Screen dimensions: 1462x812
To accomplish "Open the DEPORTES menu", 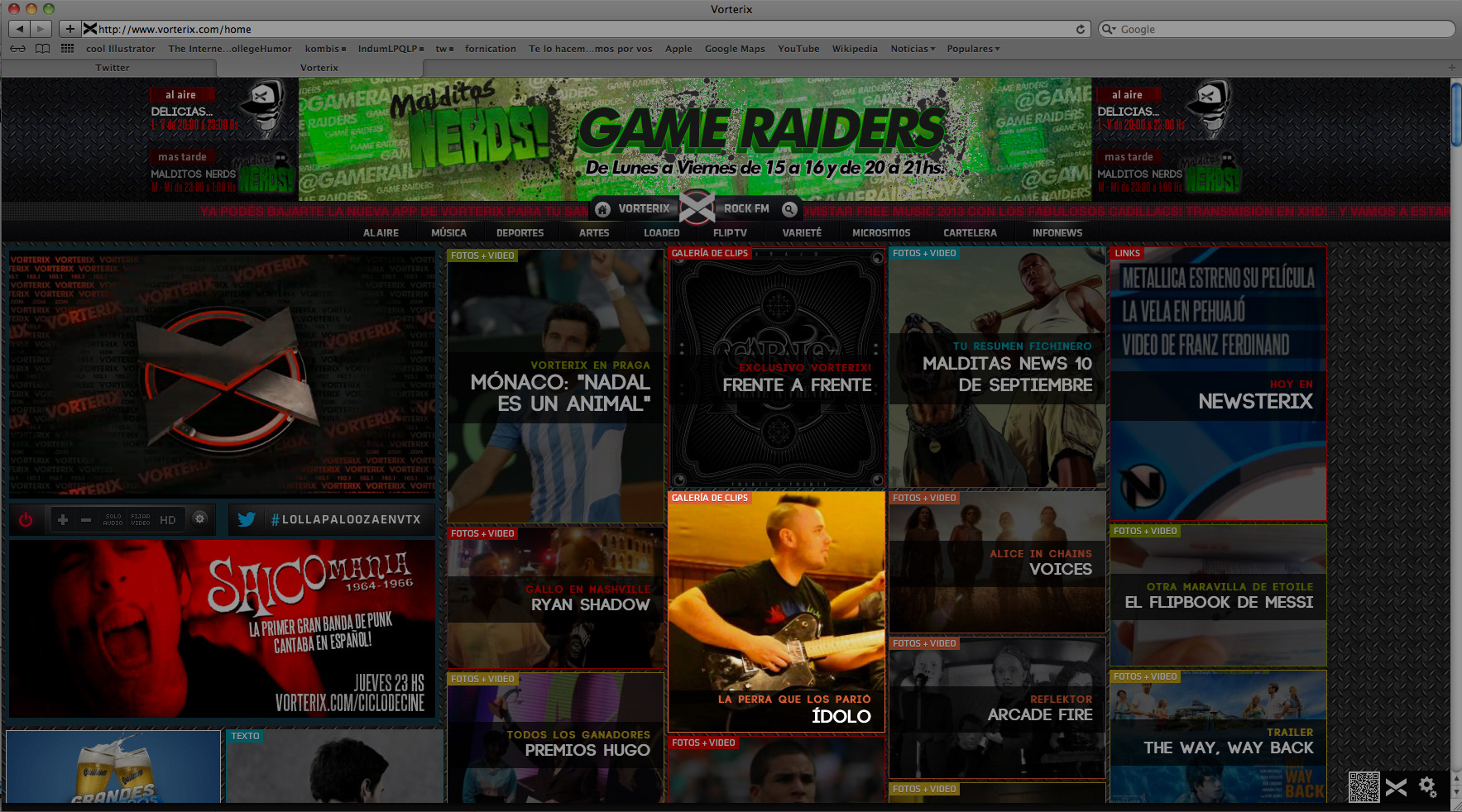I will point(520,233).
